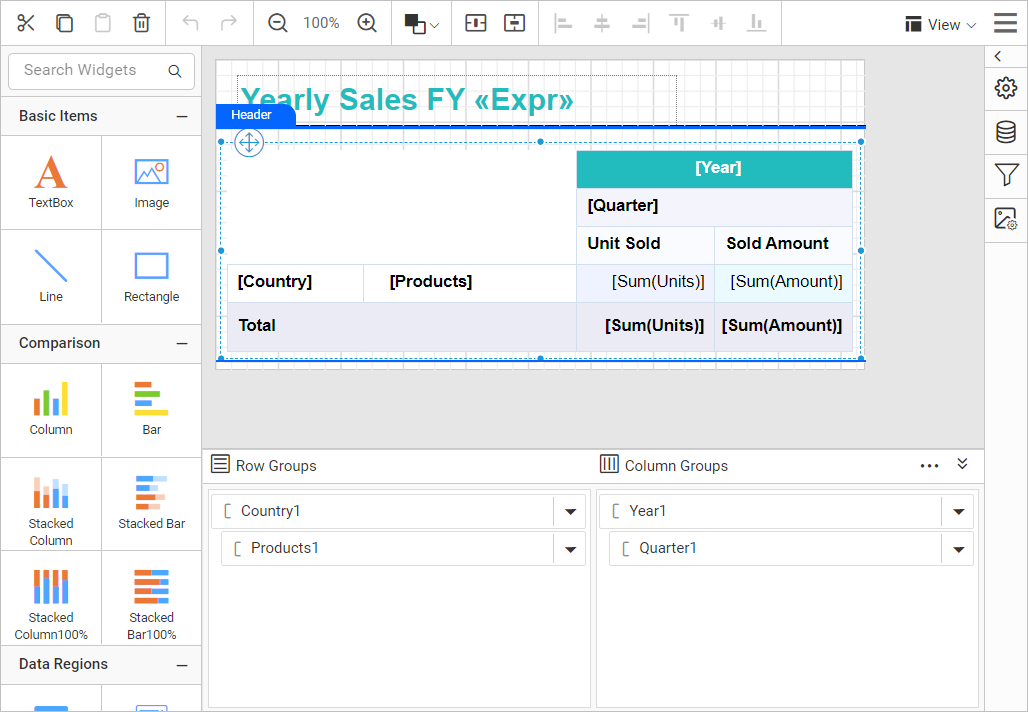Open grouping panel more options ellipsis
1028x712 pixels.
[x=929, y=466]
